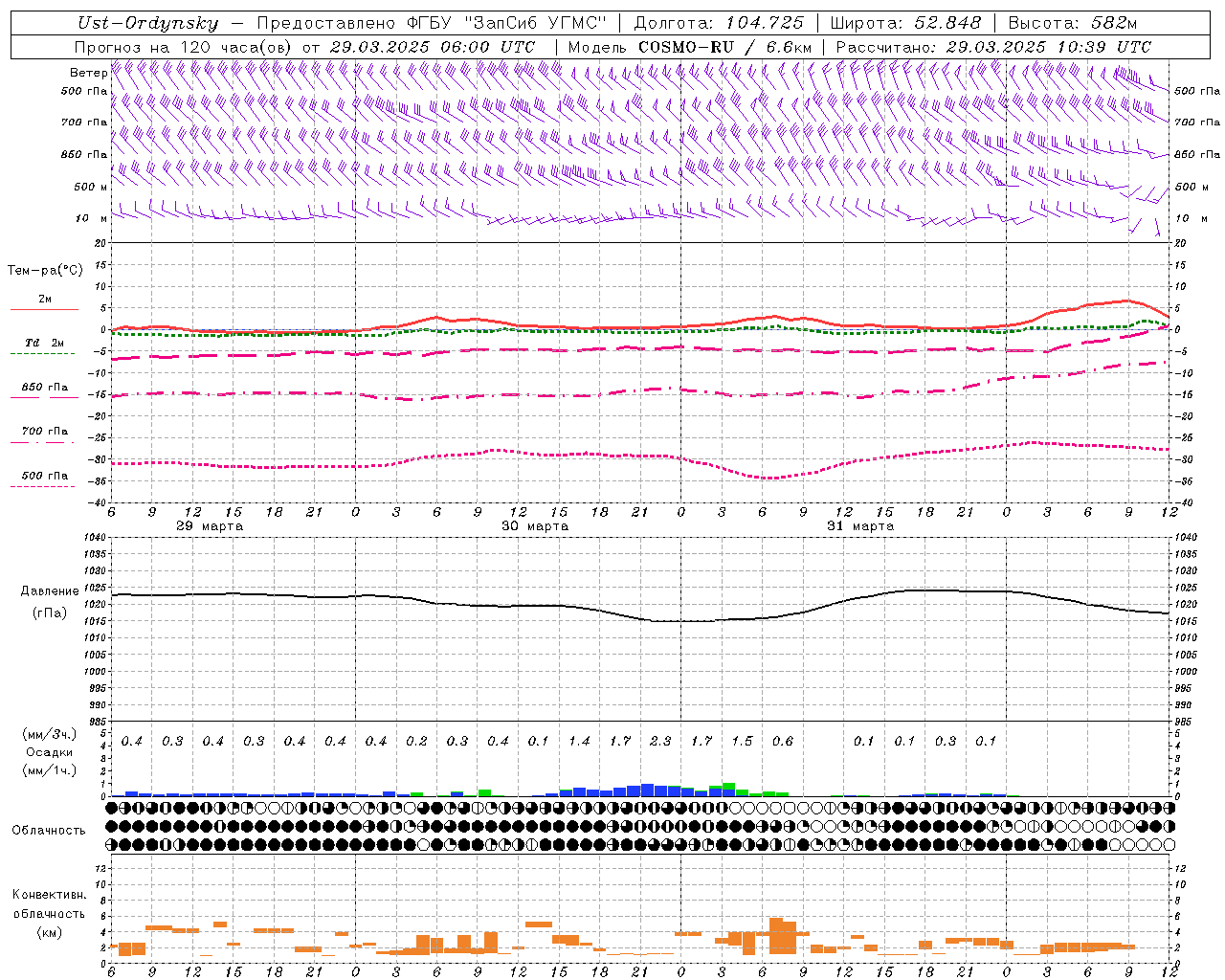Click the "29 марта" date label
The width and height of the screenshot is (1225, 980).
tap(210, 526)
